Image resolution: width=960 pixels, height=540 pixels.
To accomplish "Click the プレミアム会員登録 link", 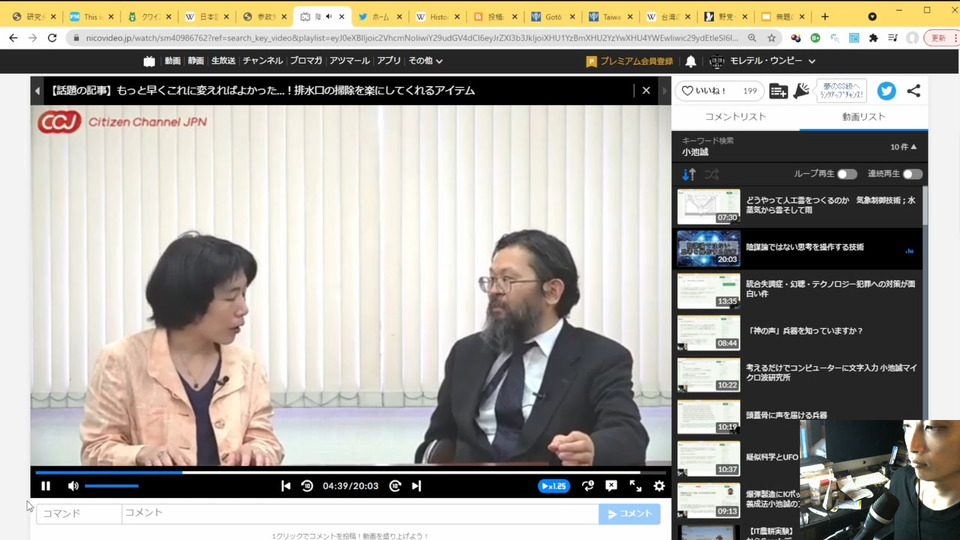I will [x=630, y=61].
